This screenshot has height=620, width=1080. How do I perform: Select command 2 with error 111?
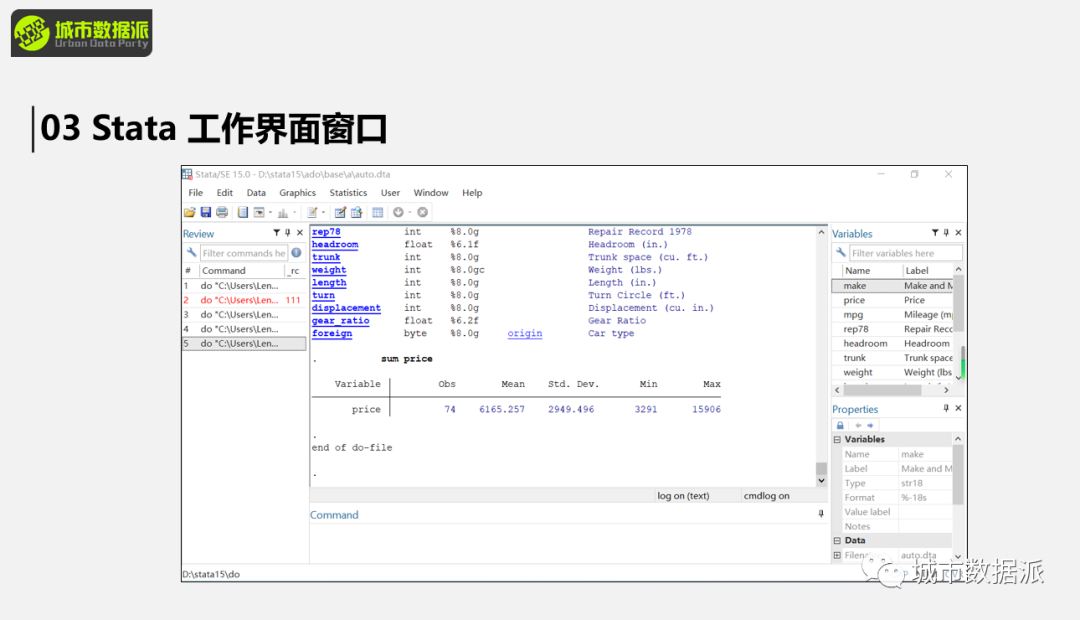pyautogui.click(x=244, y=300)
